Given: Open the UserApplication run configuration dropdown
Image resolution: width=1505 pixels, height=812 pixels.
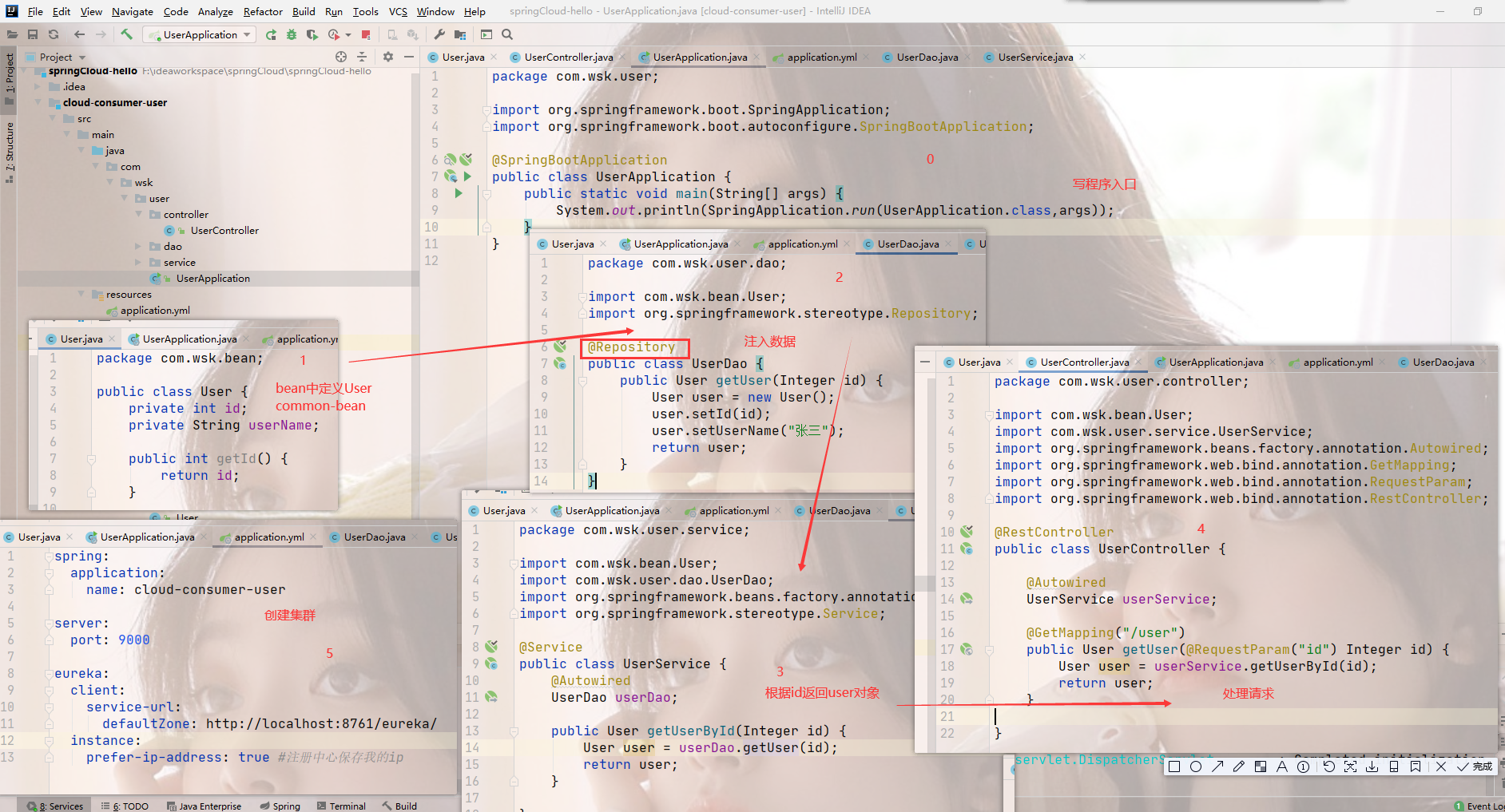Looking at the screenshot, I should (x=199, y=34).
